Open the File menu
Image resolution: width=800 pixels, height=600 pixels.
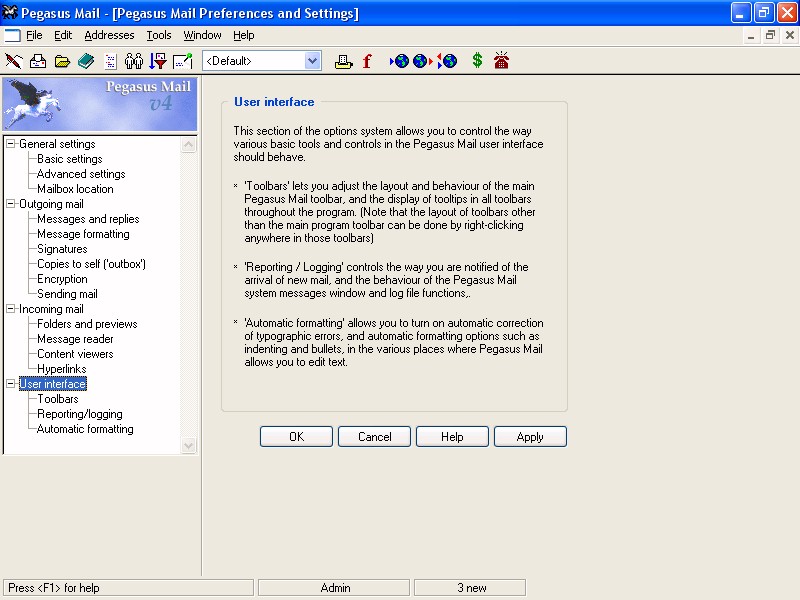34,35
